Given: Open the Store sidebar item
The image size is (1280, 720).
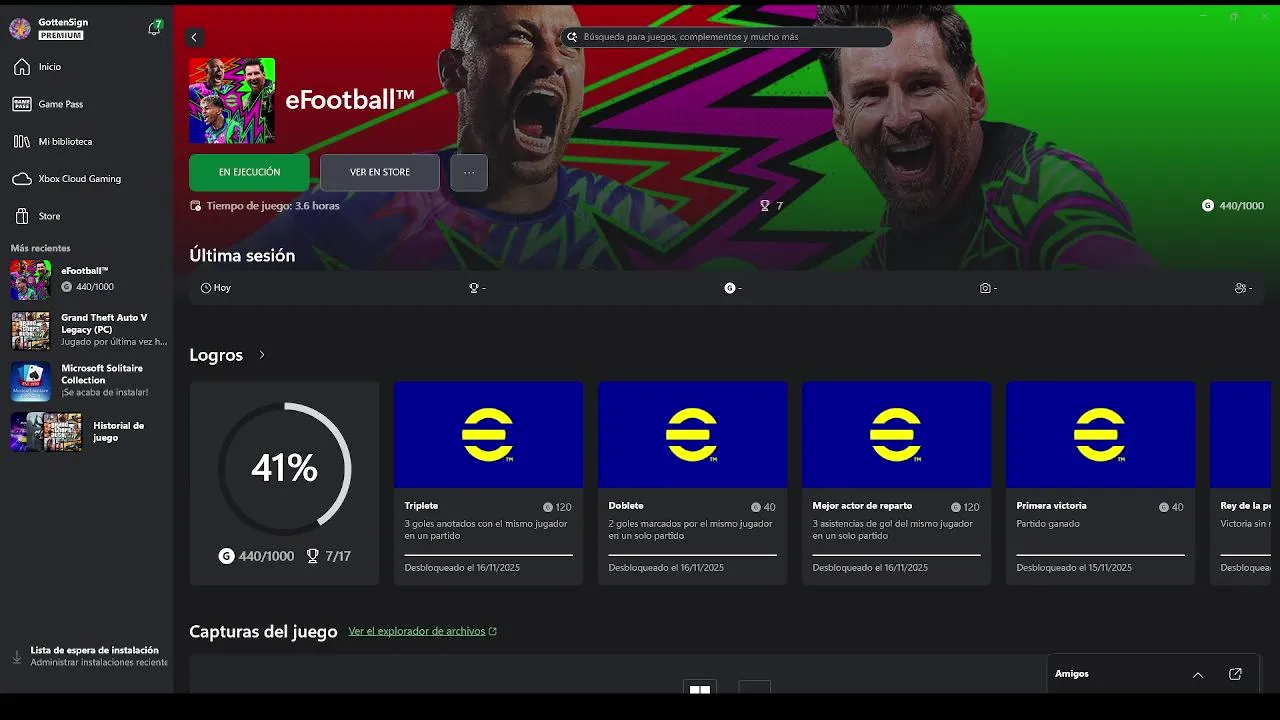Looking at the screenshot, I should coord(86,216).
